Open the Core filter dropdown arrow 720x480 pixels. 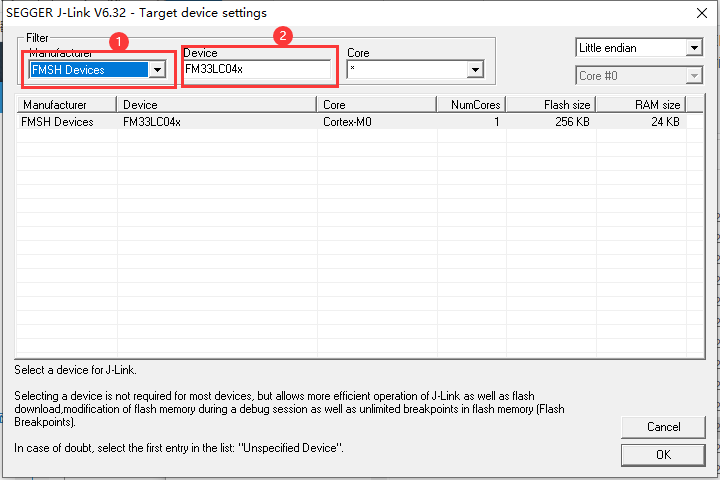click(x=475, y=70)
